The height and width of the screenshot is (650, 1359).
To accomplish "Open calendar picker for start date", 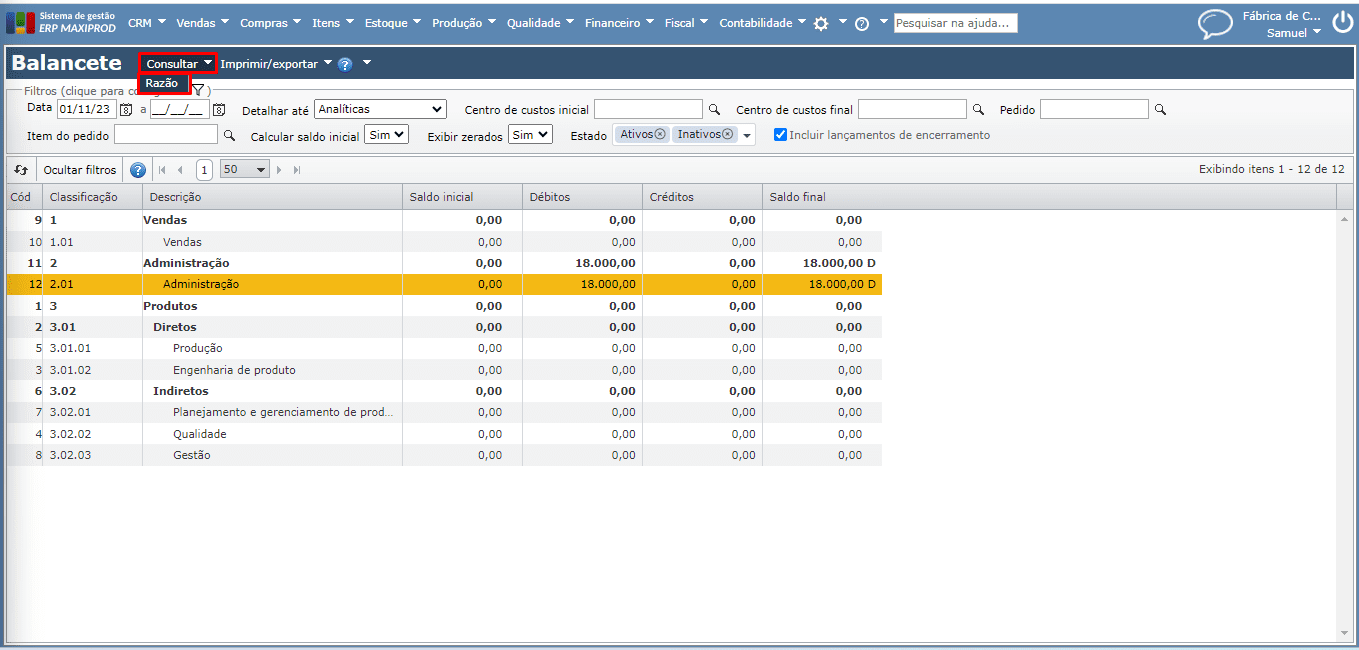I will point(126,109).
